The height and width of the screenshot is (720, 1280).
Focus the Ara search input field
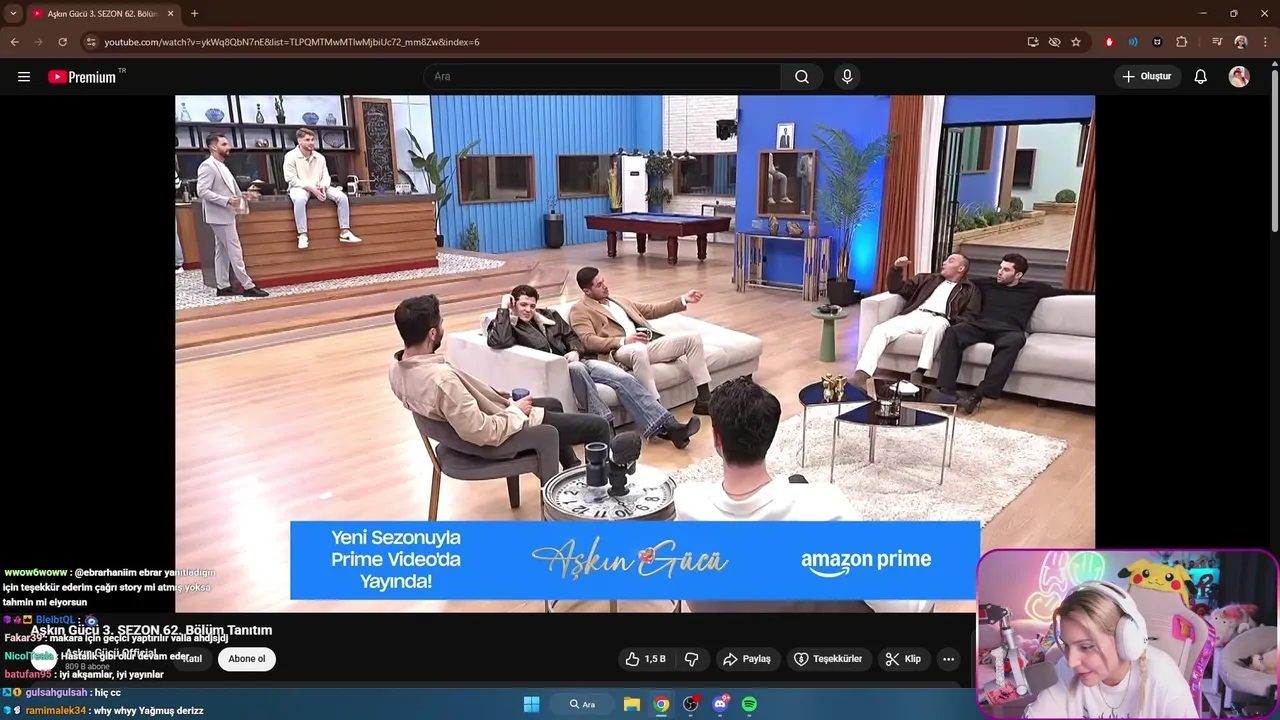[x=602, y=76]
